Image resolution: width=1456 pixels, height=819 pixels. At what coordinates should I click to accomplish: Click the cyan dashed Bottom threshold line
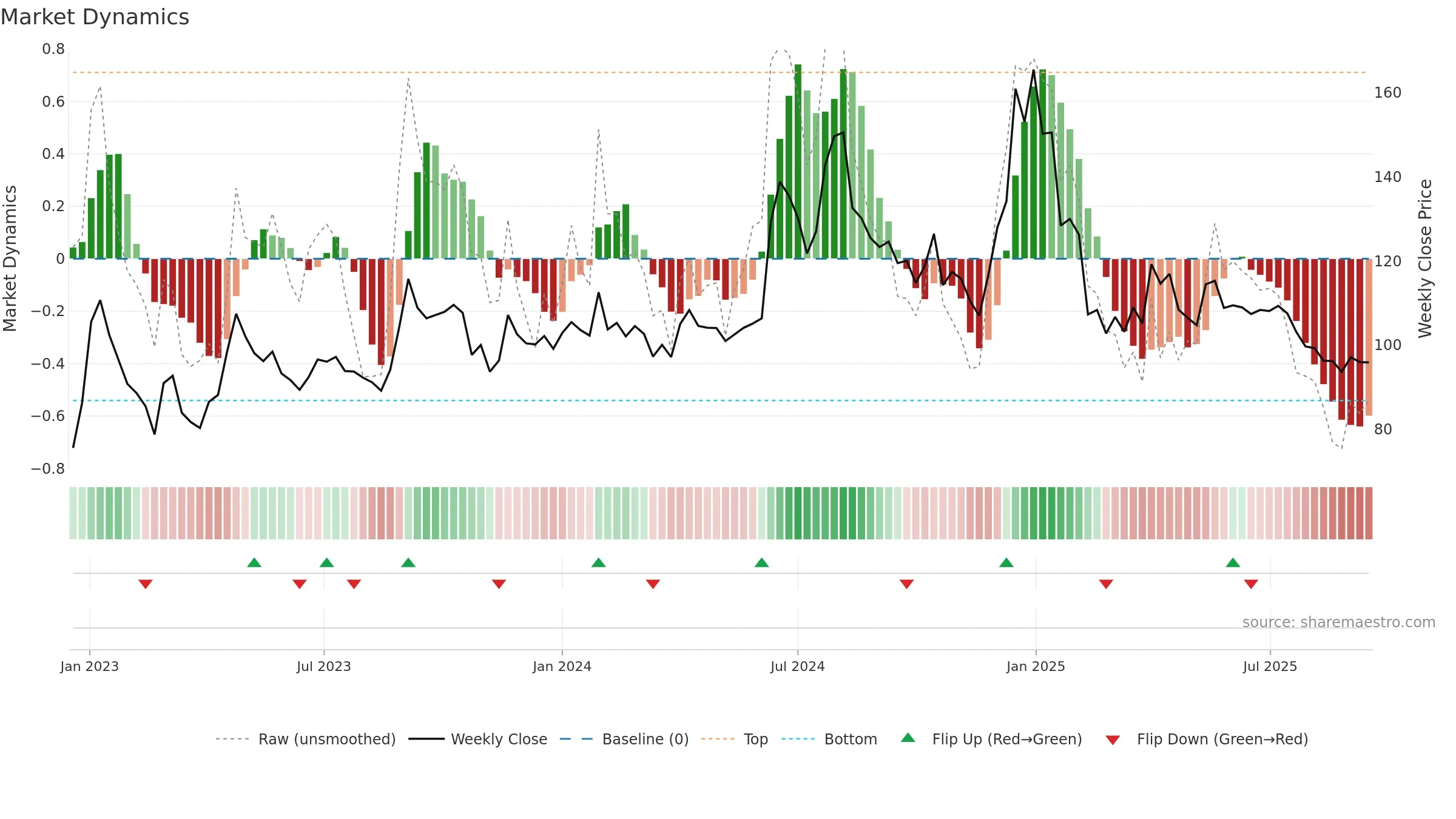coord(719,400)
